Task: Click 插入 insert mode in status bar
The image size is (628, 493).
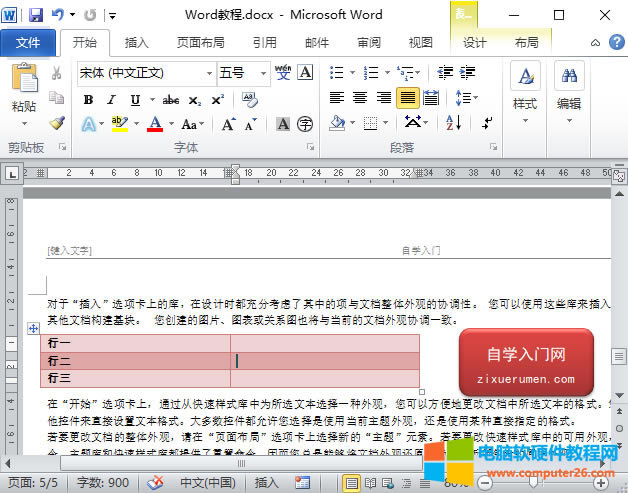Action: 266,483
